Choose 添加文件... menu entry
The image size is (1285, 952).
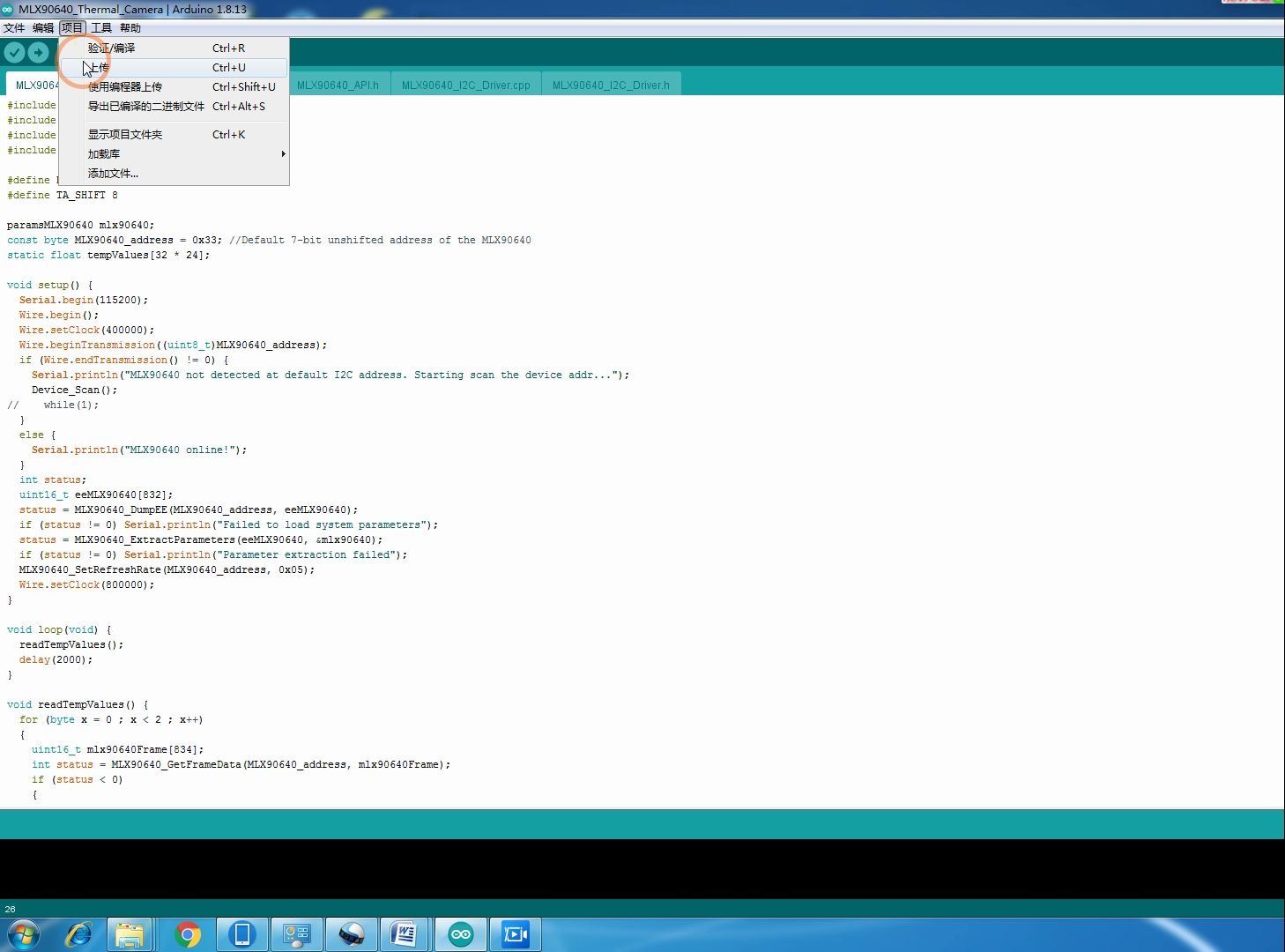tap(174, 174)
